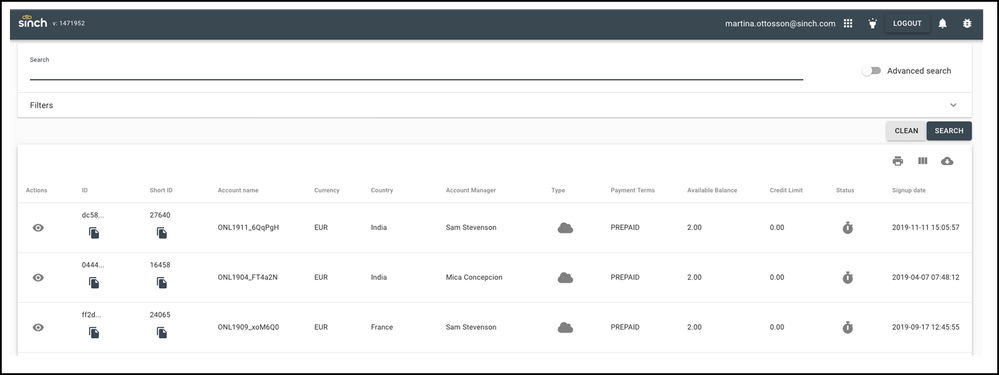
Task: Click cloud type icon for ONL1911_6QqPgH
Action: [x=565, y=227]
